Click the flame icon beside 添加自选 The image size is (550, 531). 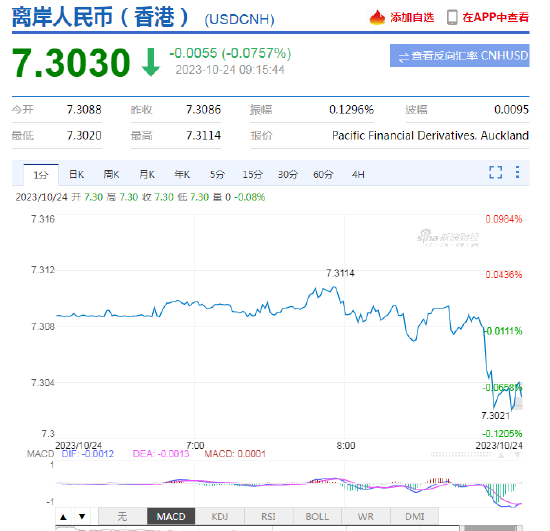point(377,17)
